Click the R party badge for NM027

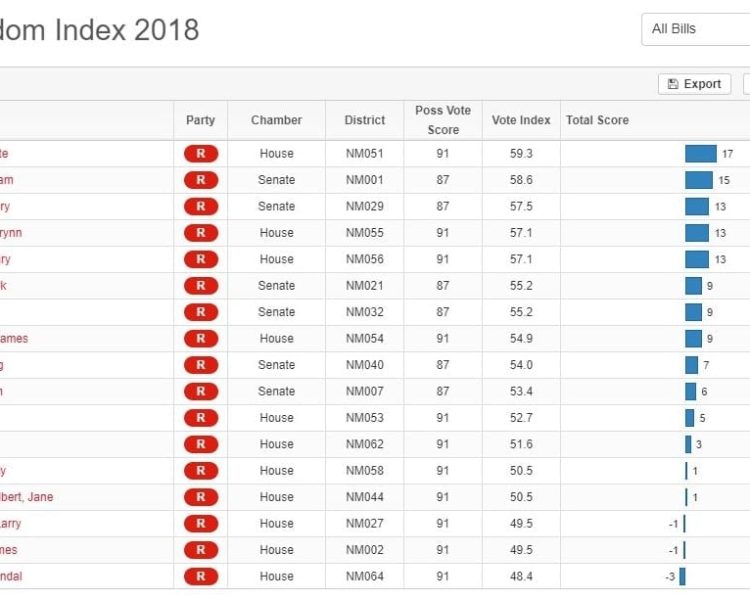point(200,523)
